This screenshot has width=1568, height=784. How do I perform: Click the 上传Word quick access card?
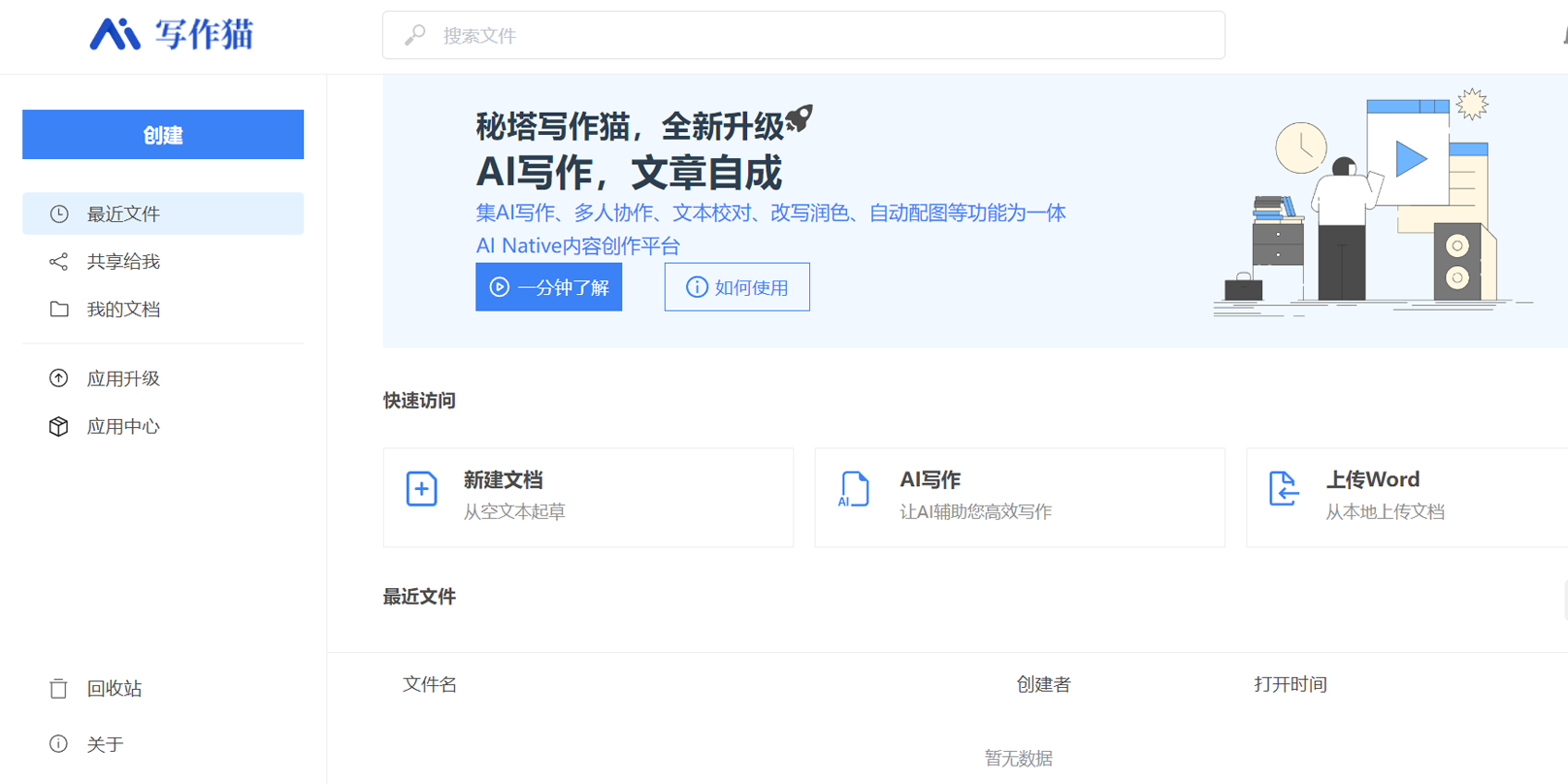pyautogui.click(x=1407, y=498)
